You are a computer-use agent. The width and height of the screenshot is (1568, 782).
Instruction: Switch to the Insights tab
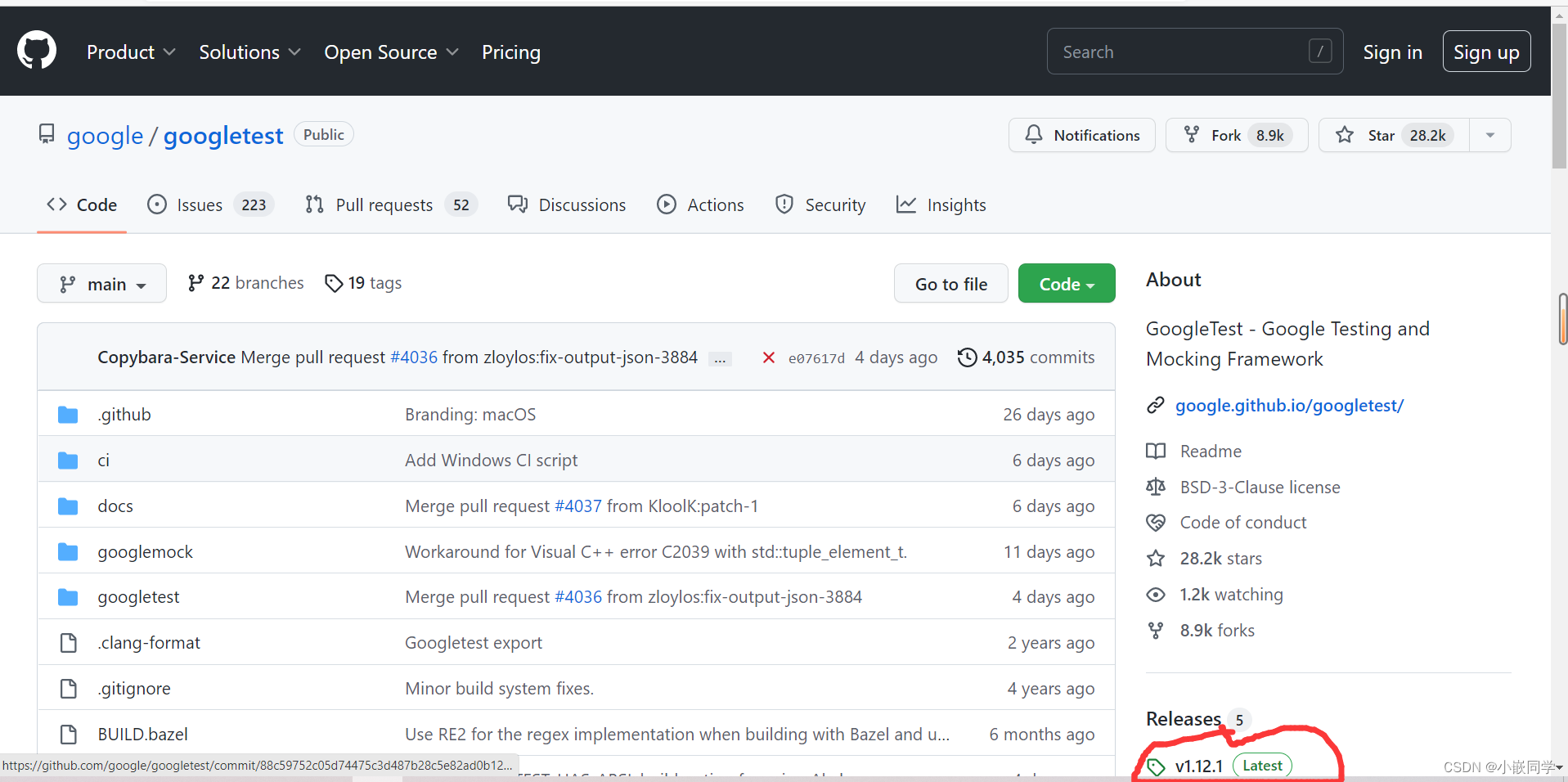pyautogui.click(x=941, y=204)
